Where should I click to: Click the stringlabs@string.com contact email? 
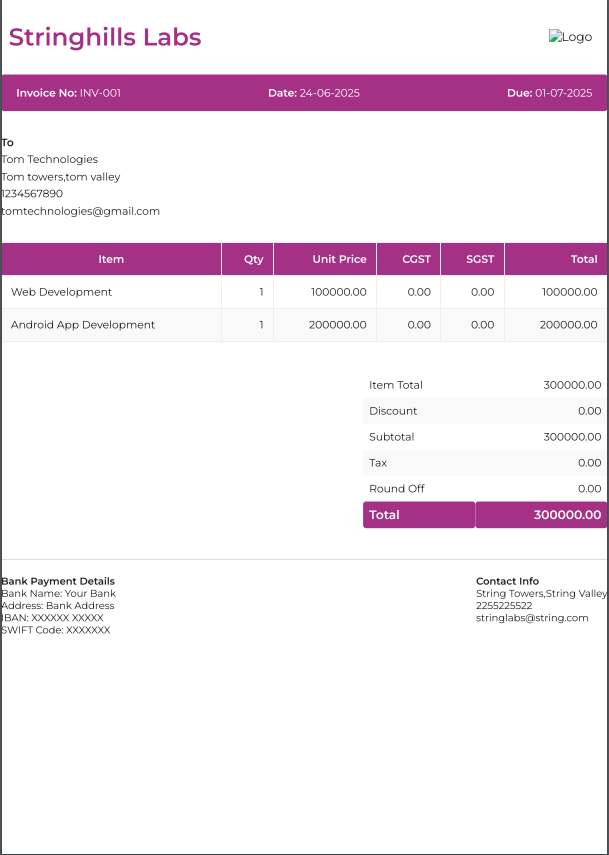tap(532, 618)
